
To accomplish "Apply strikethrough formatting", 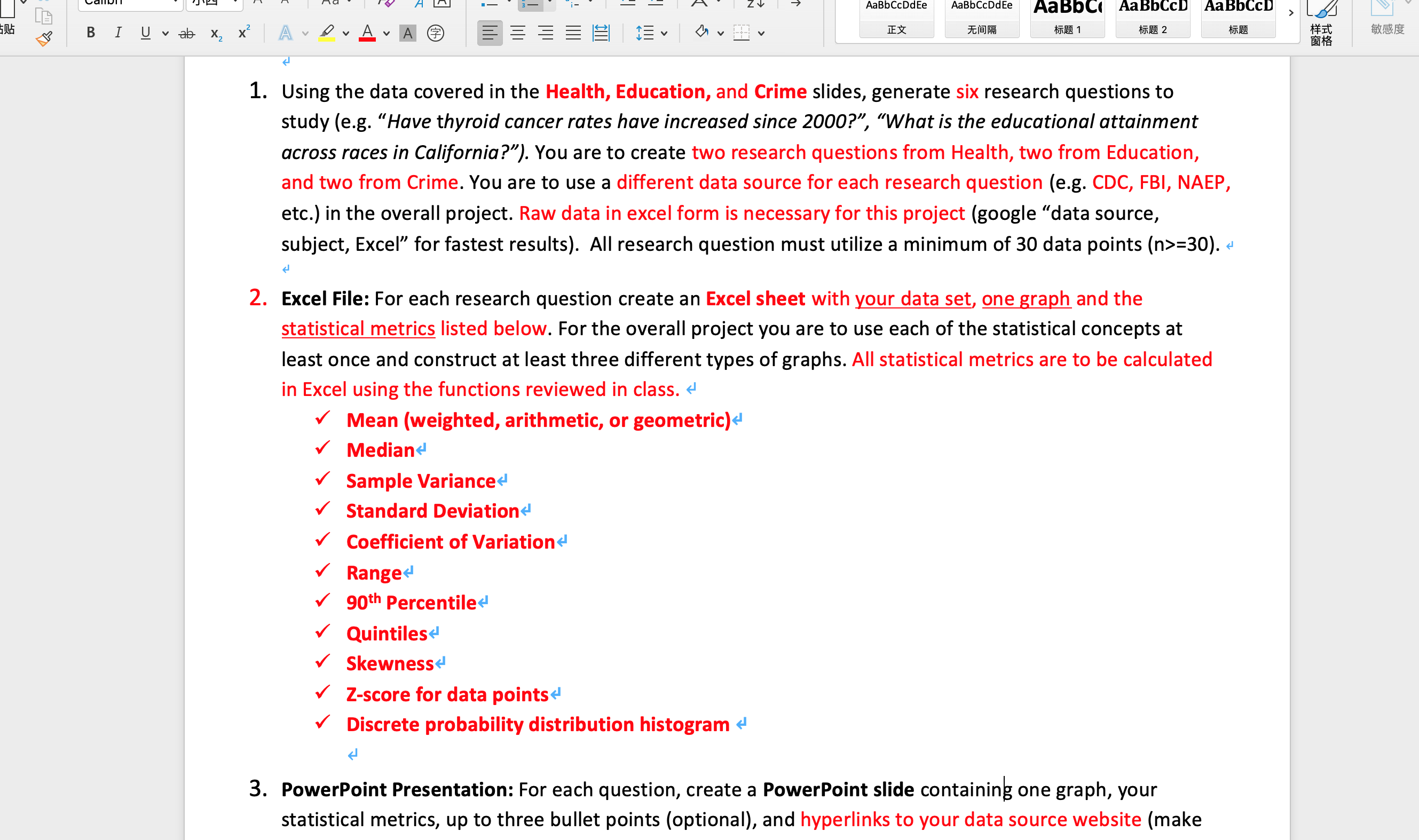I will tap(186, 34).
